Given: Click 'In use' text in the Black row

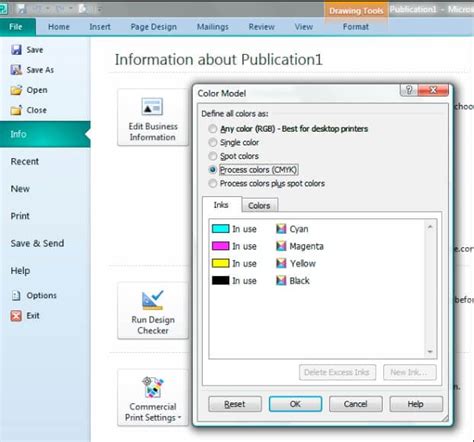Looking at the screenshot, I should point(244,281).
